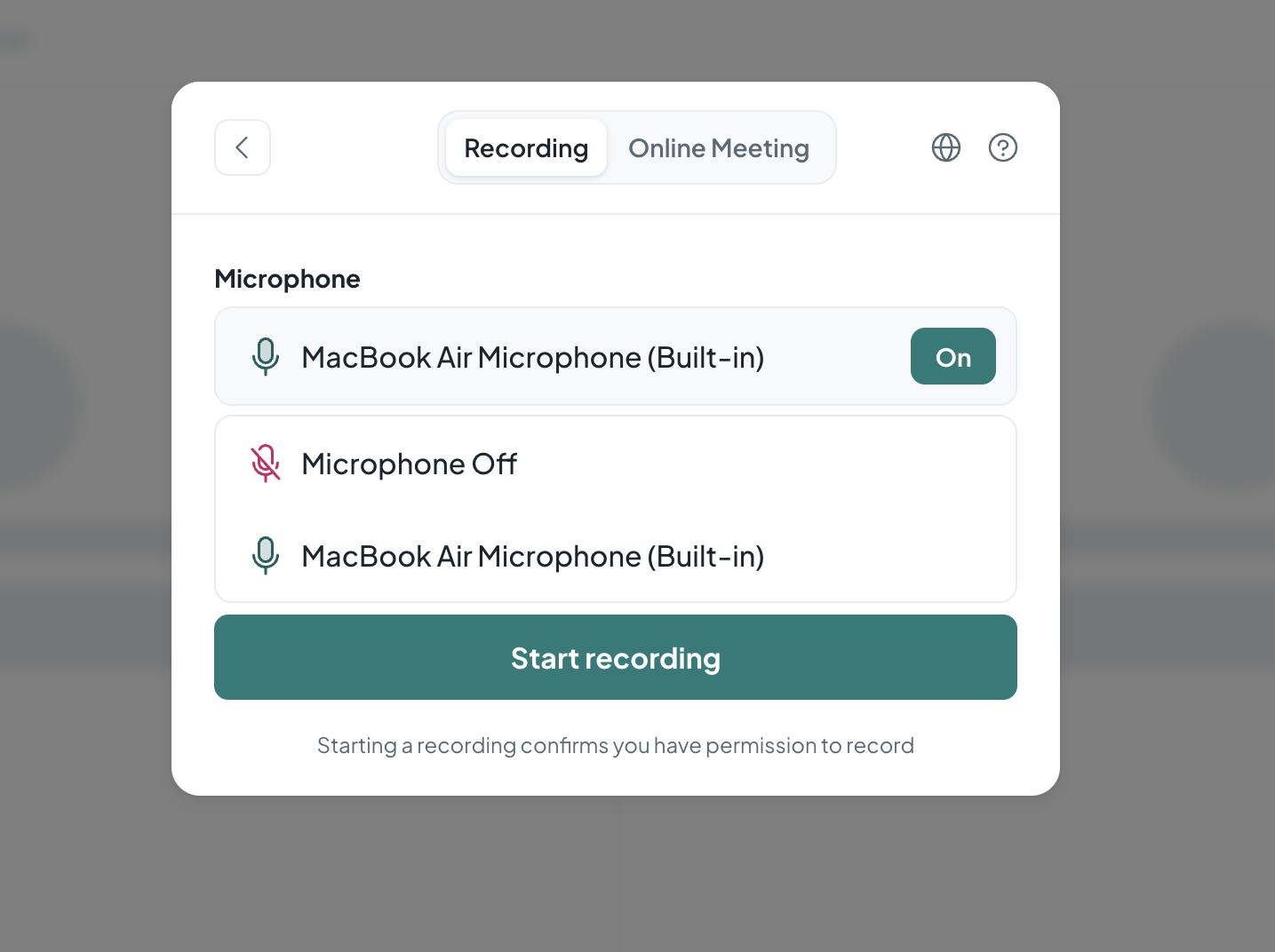Screen dimensions: 1275x952
Task: Click the back chevron button
Action: point(243,147)
